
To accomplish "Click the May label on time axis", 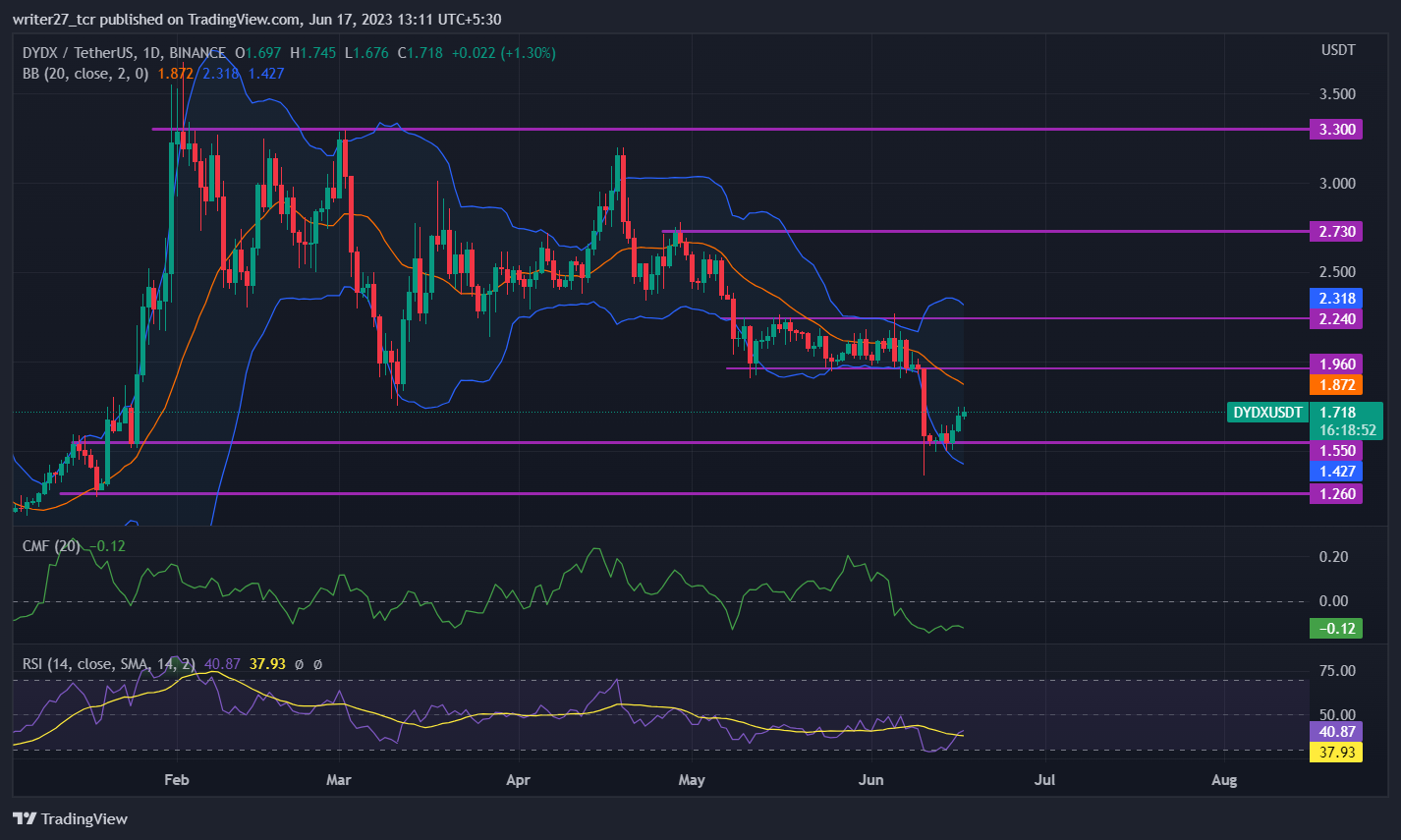I will pos(692,780).
